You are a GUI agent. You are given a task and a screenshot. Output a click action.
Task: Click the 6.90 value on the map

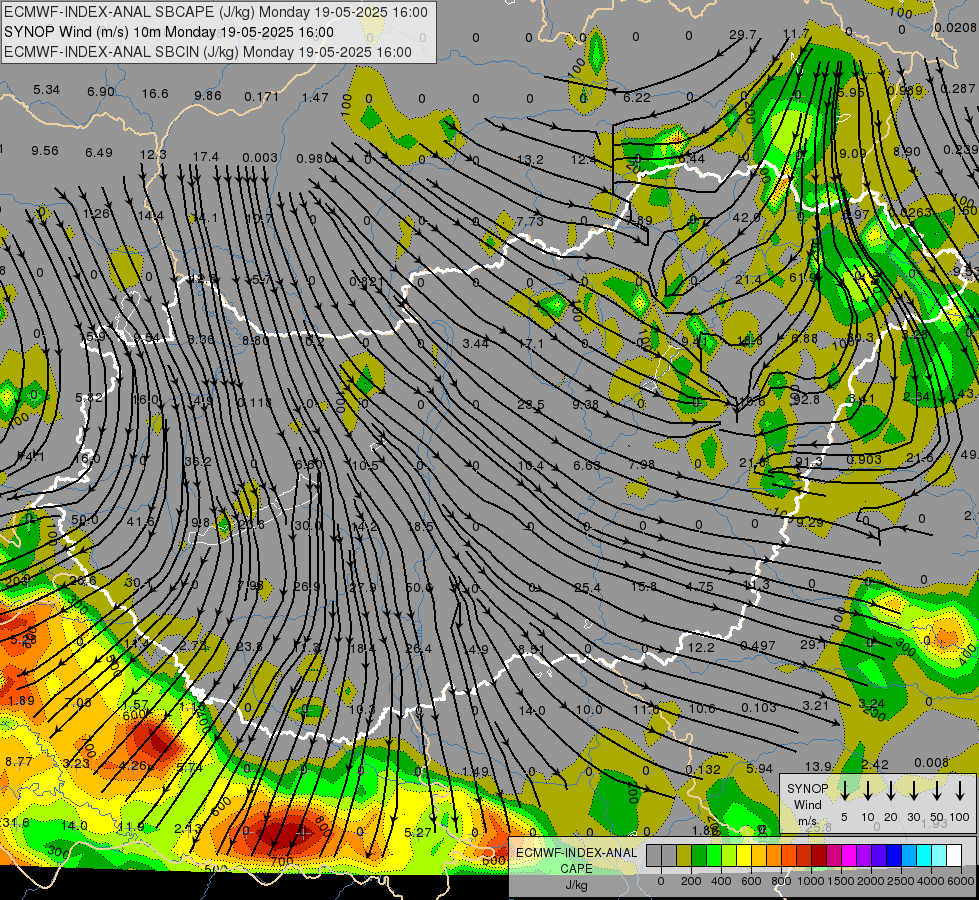click(101, 92)
